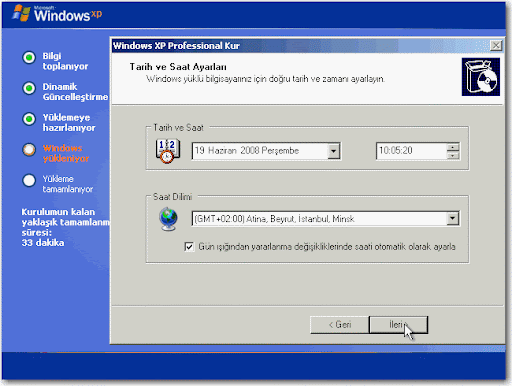Click the globe icon by time zone
512x386 pixels.
168,219
